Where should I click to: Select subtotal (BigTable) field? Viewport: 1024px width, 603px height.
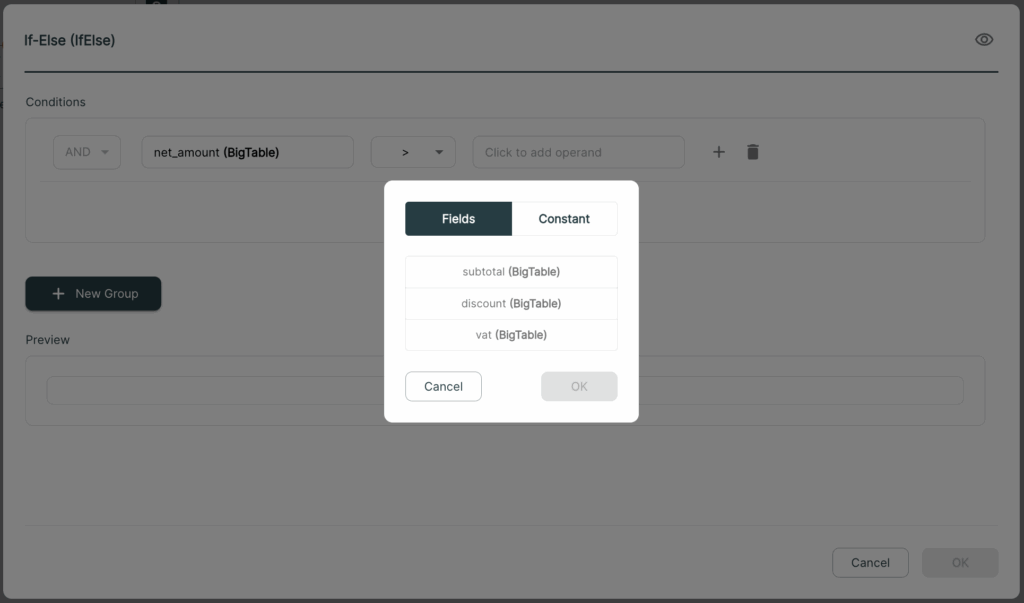pos(511,272)
